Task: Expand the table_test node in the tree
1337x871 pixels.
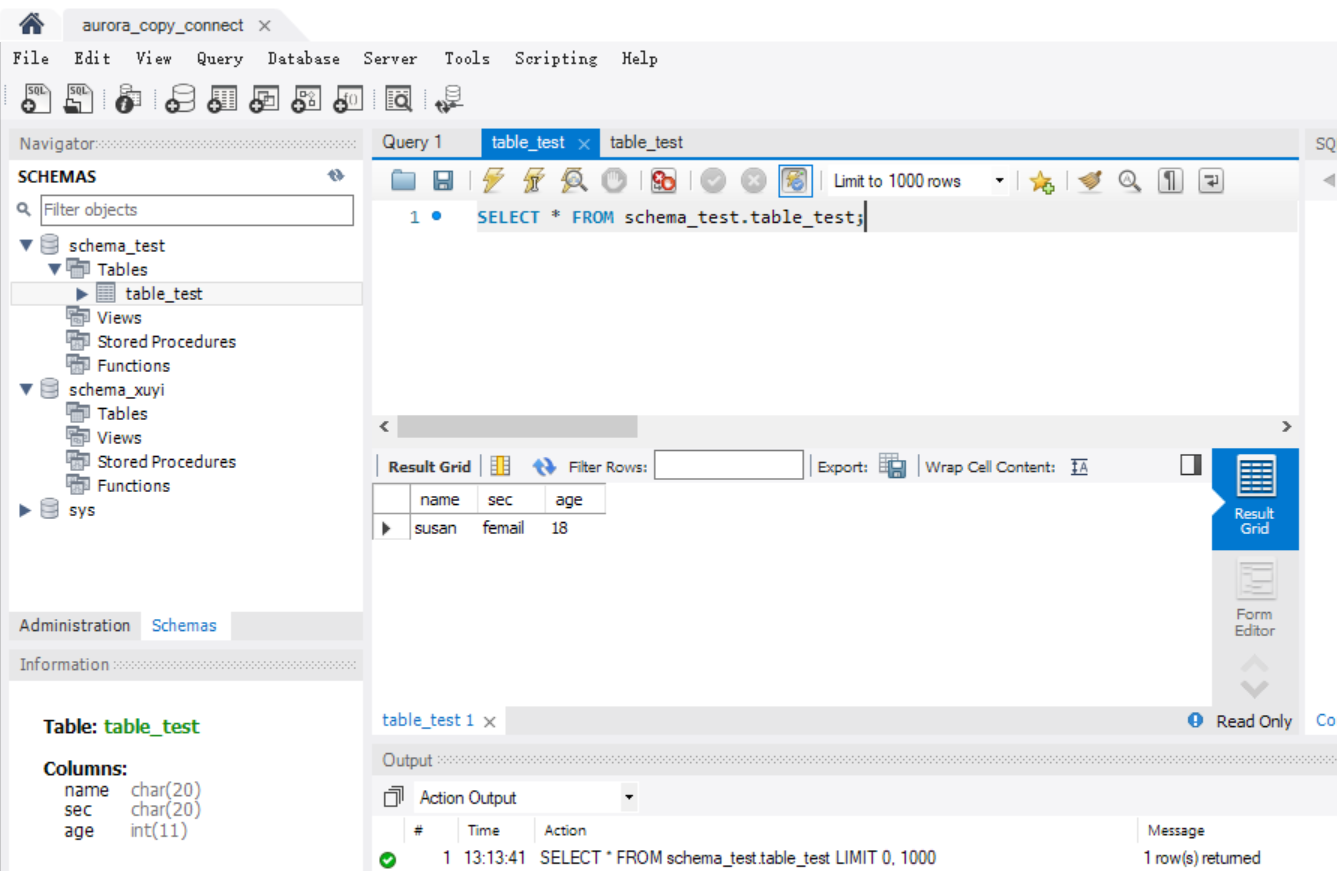Action: point(83,294)
